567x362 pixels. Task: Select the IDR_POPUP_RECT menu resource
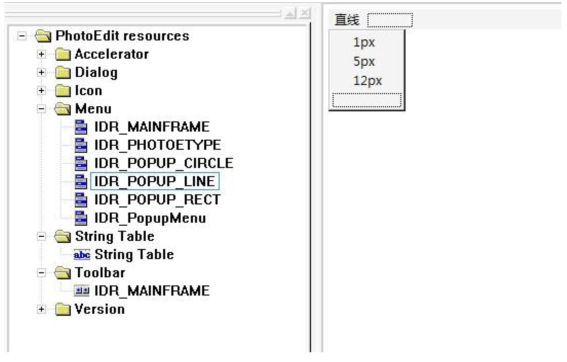pyautogui.click(x=157, y=200)
